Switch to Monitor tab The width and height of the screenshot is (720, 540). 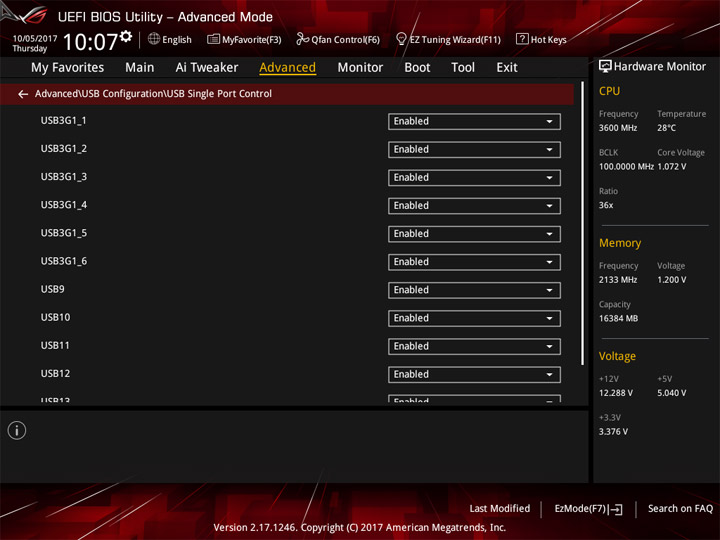click(360, 68)
